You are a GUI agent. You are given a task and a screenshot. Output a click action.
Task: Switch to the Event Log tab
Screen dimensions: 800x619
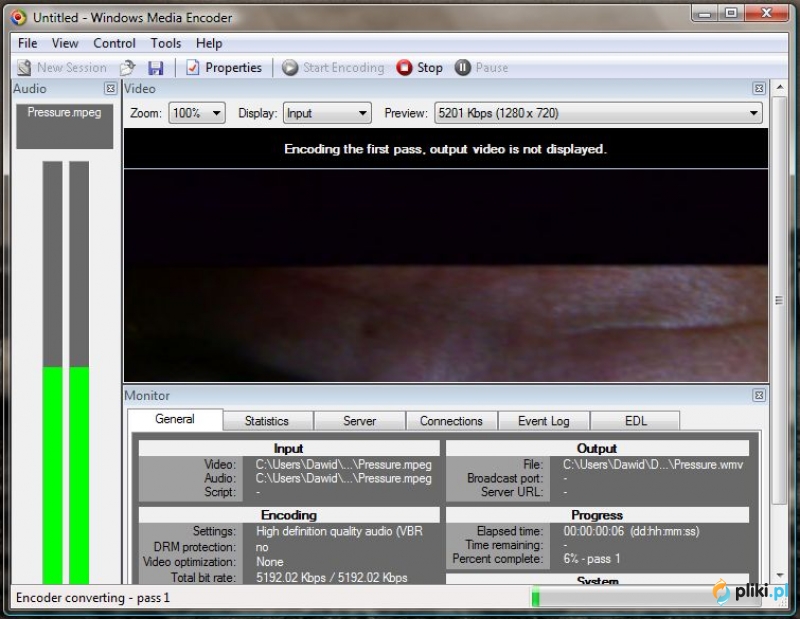pos(544,421)
